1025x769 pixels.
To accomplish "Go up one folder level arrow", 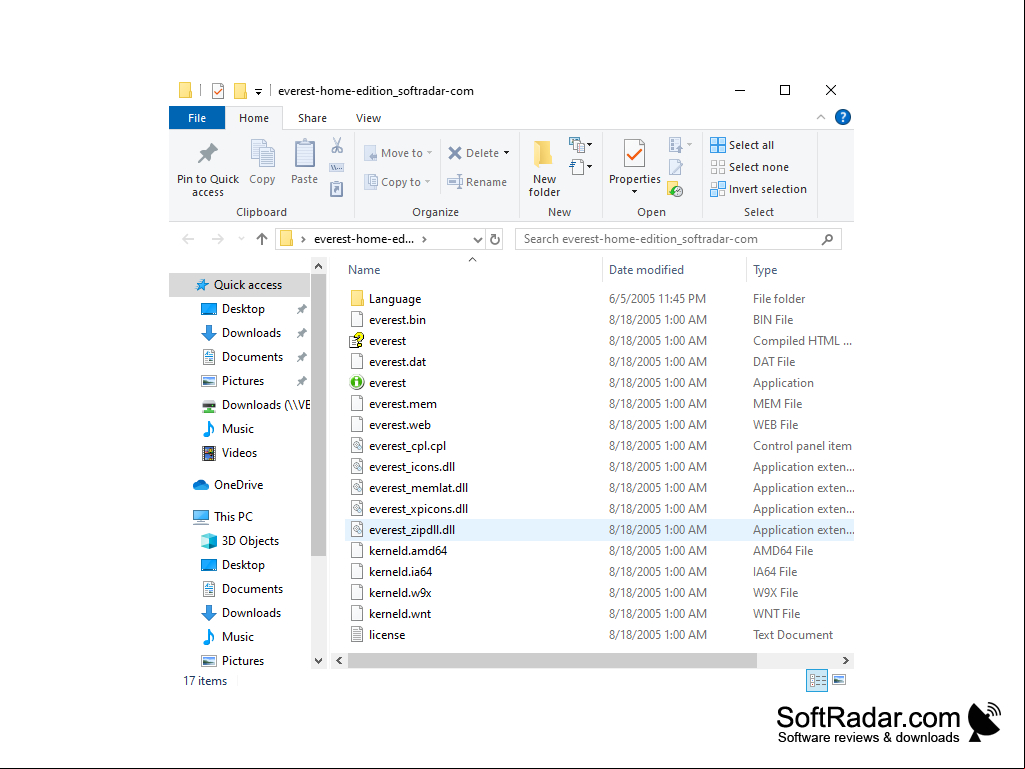I will click(261, 239).
